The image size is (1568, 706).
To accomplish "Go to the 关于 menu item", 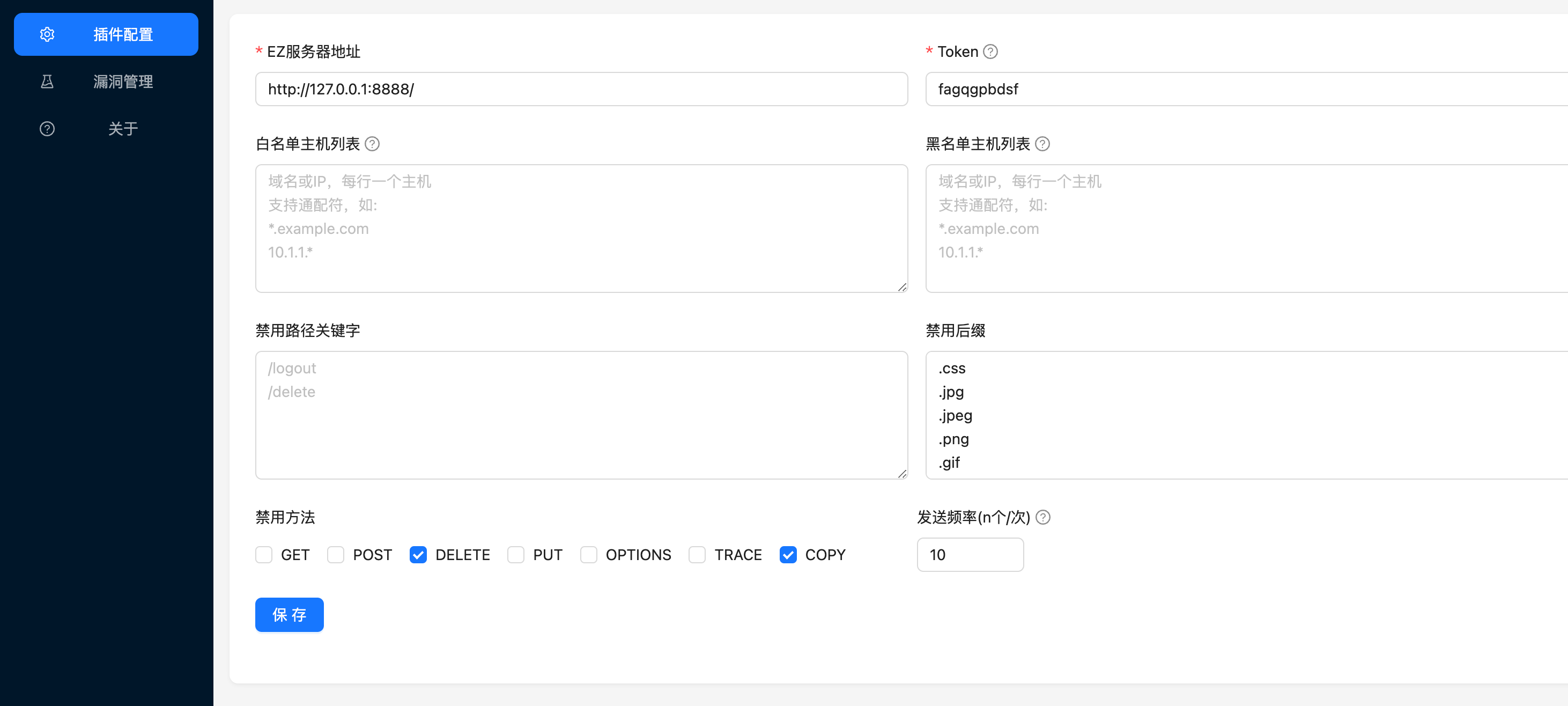I will point(122,129).
